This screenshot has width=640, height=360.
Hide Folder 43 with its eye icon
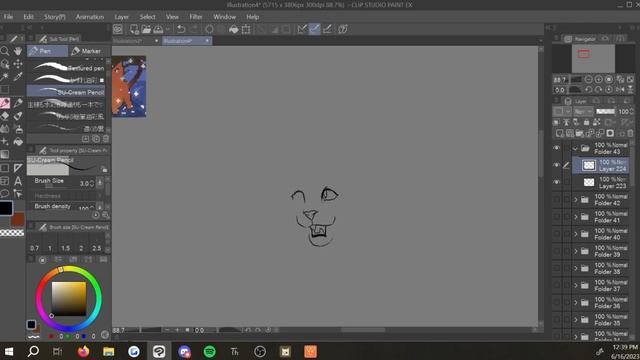[x=556, y=148]
